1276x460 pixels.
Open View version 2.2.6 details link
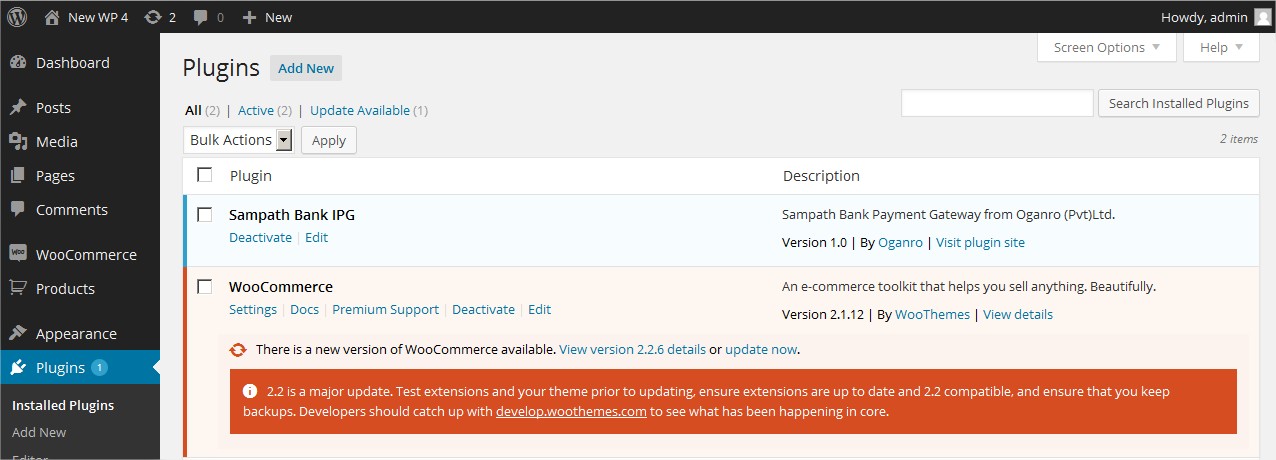632,350
